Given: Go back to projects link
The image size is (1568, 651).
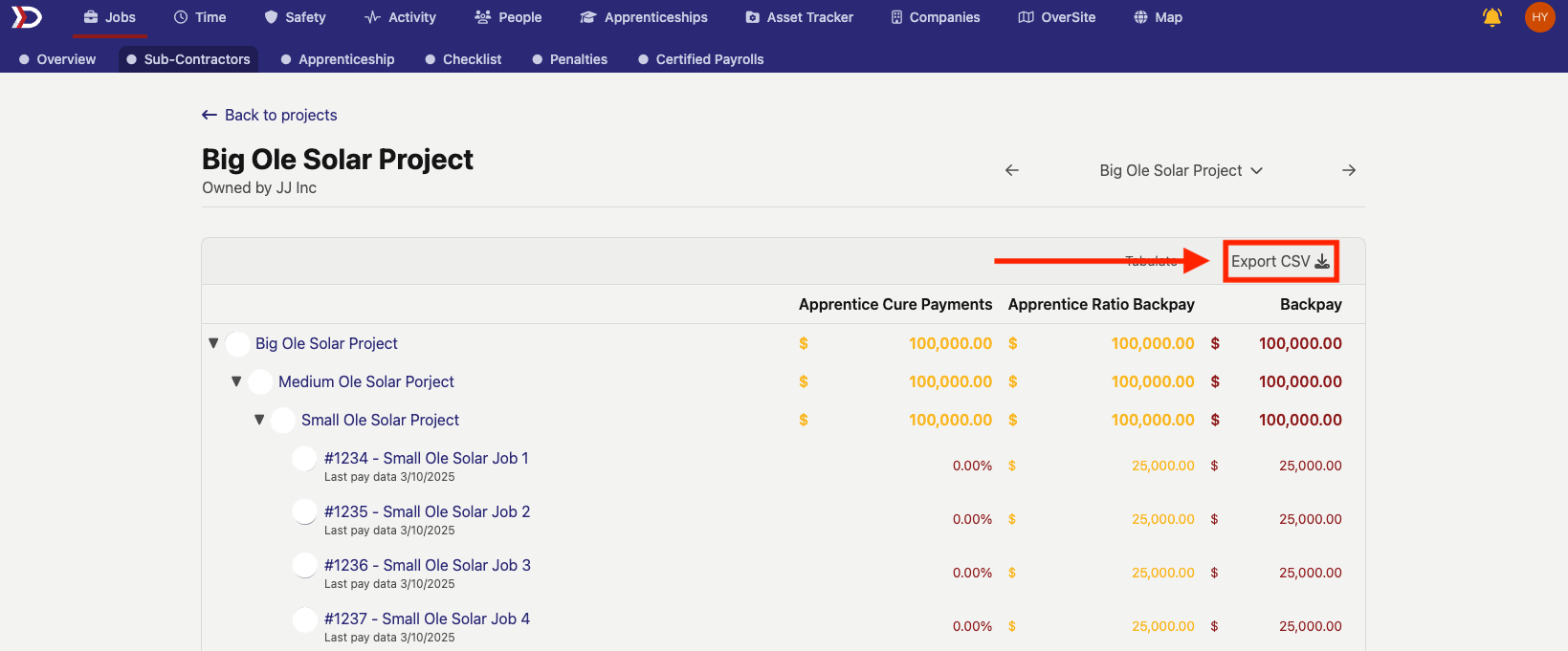Looking at the screenshot, I should pyautogui.click(x=270, y=115).
